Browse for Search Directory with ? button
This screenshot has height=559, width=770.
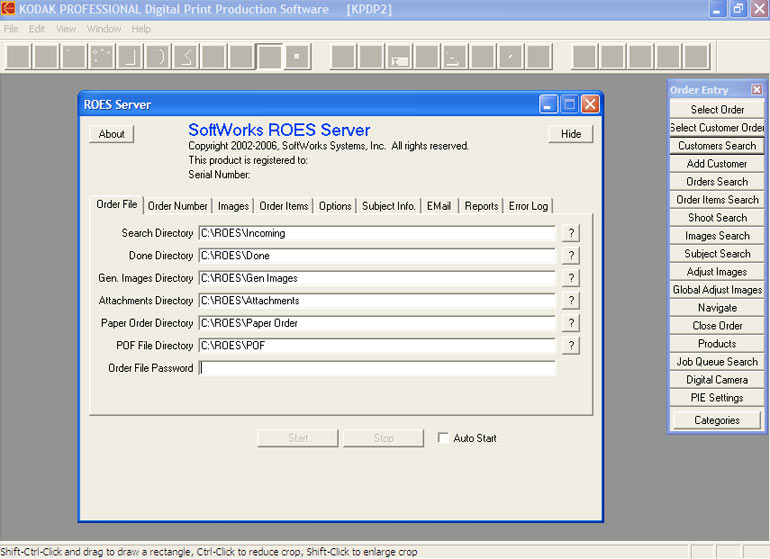pos(571,233)
